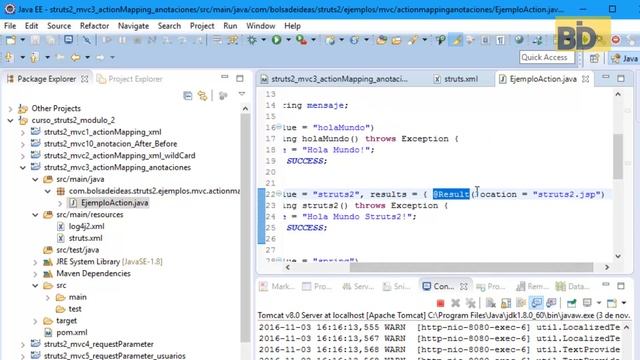Expand the target folder
This screenshot has width=640, height=360.
(x=35, y=321)
